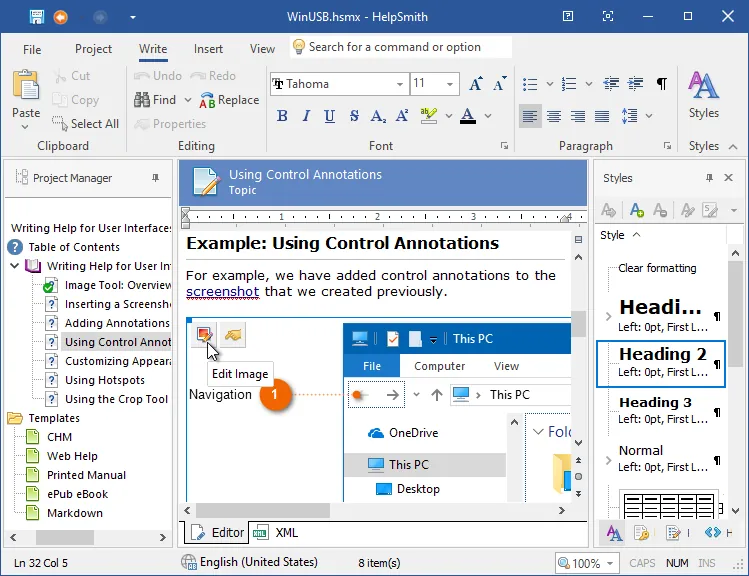
Task: Click the focus mode icon in the title bar
Action: [x=608, y=16]
